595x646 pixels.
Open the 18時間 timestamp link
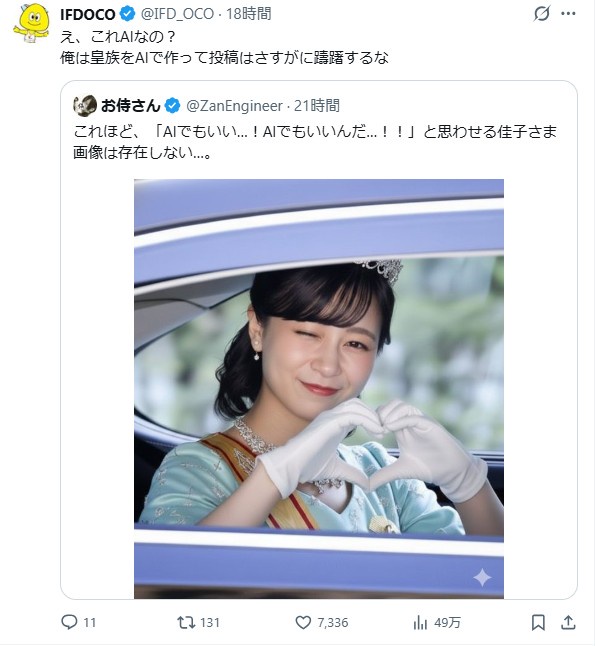(x=248, y=14)
